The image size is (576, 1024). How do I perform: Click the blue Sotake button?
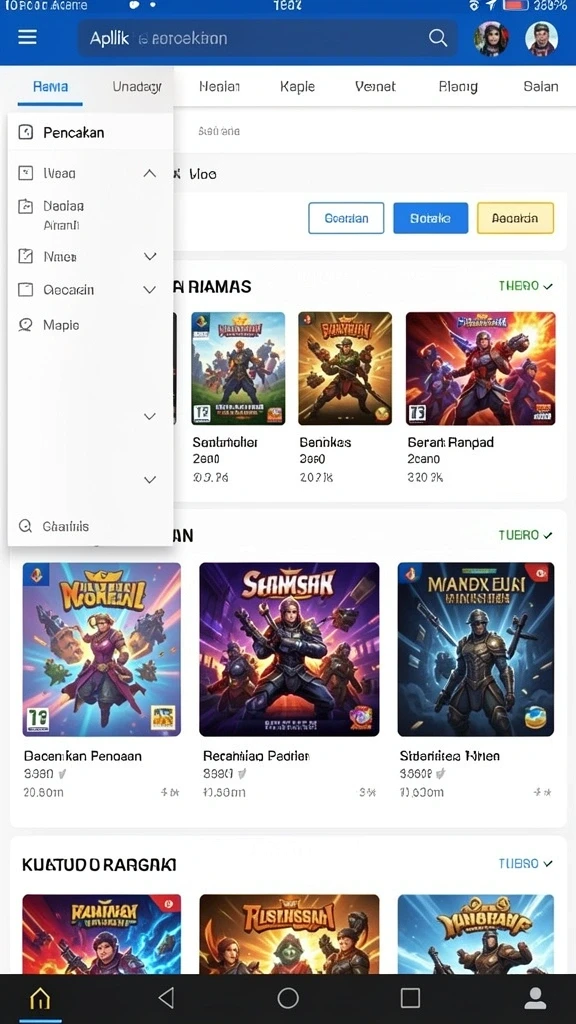[x=430, y=218]
